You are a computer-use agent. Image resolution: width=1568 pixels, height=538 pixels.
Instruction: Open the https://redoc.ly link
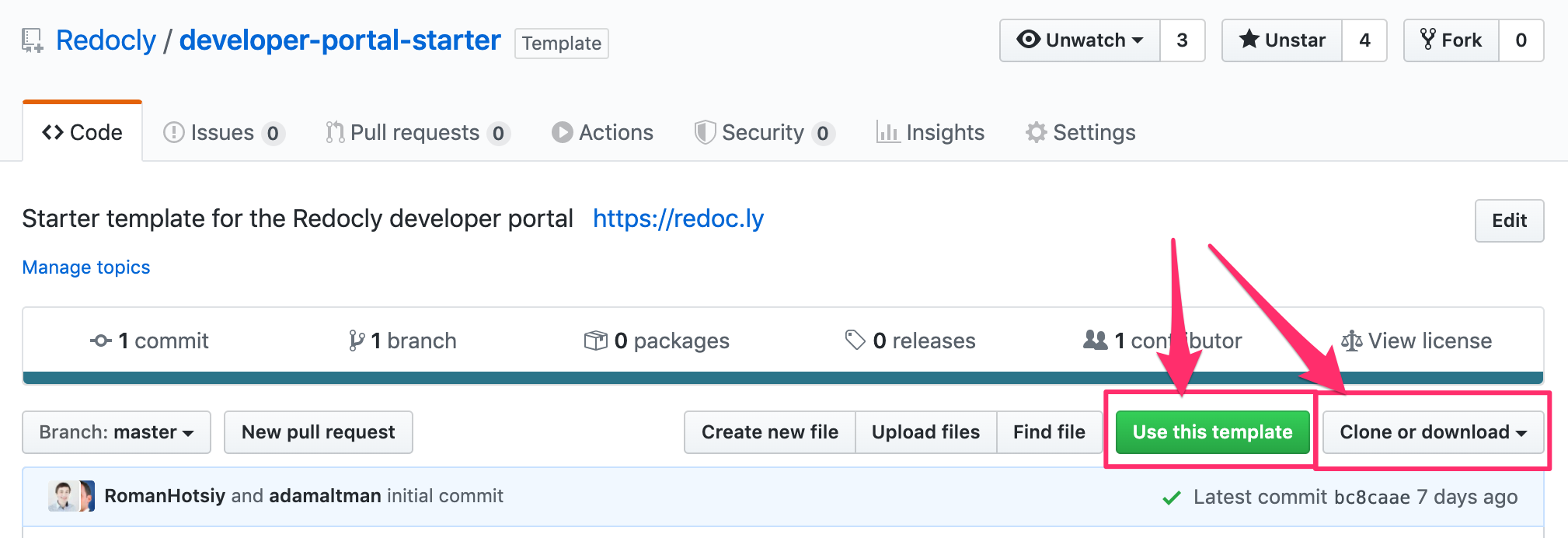point(678,219)
